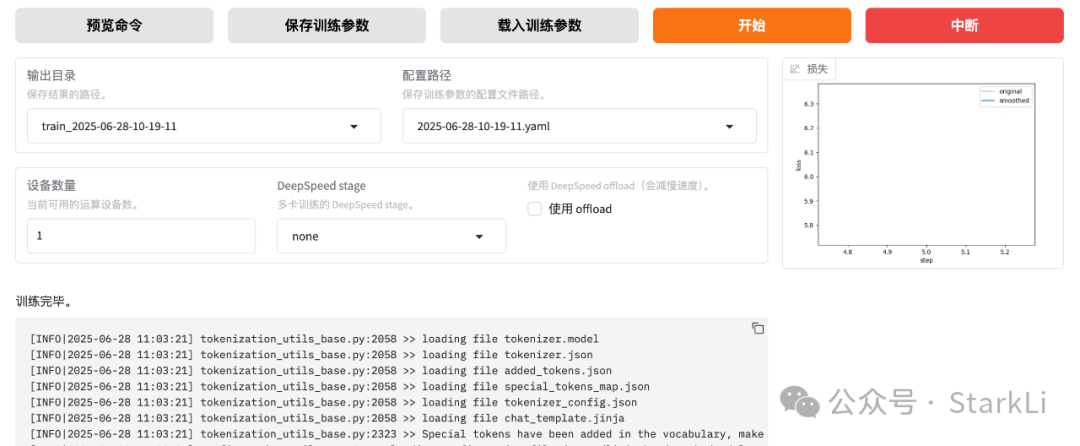
Task: Click the log line loading file tokenizer.model
Action: 314,339
